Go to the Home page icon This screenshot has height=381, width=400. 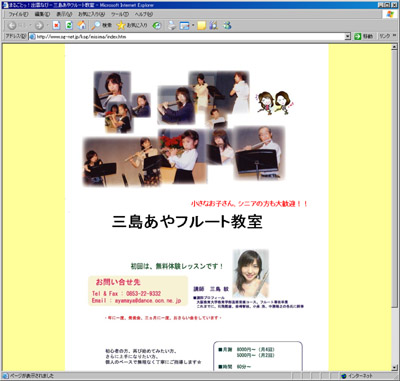[x=81, y=25]
